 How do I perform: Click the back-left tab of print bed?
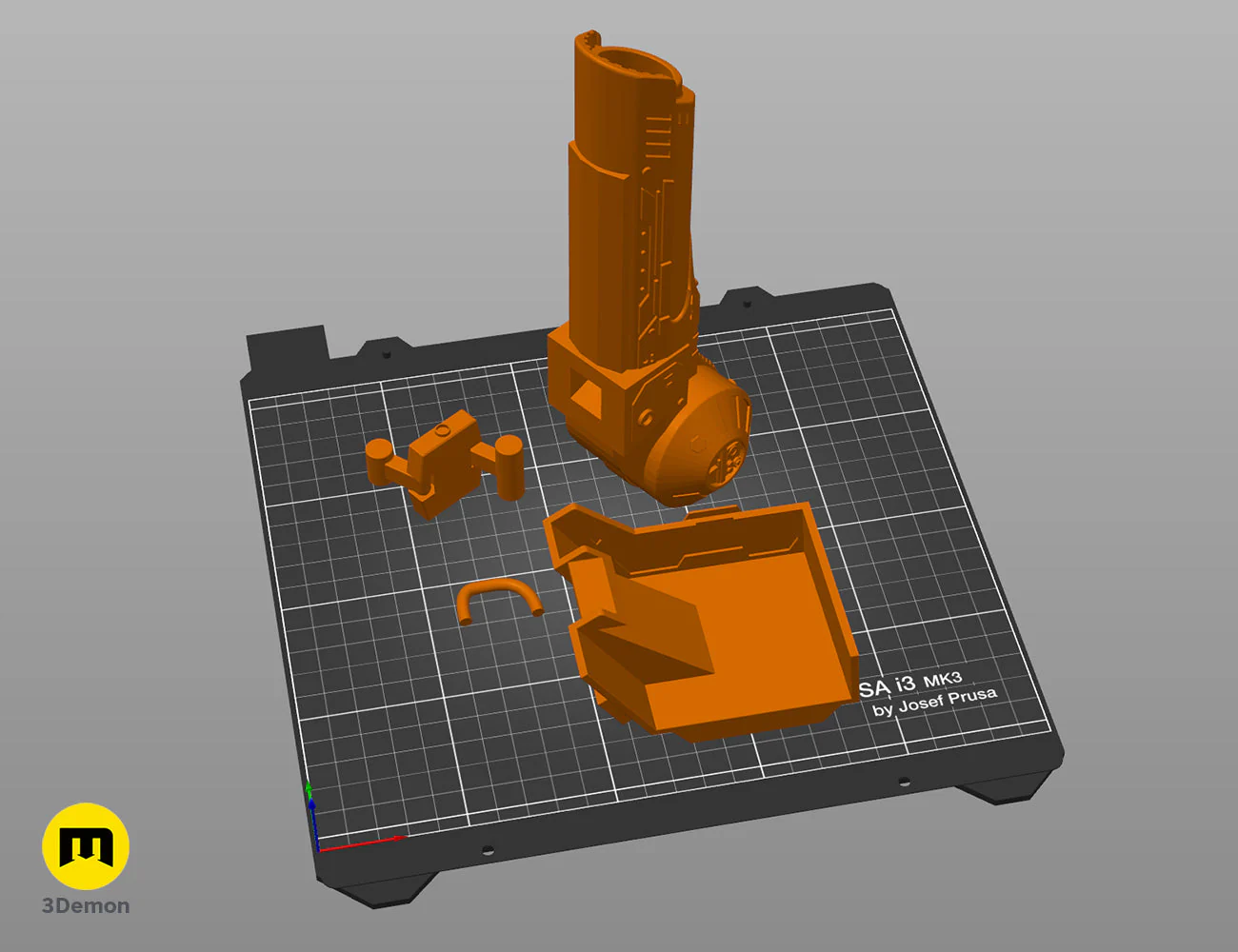tap(287, 347)
